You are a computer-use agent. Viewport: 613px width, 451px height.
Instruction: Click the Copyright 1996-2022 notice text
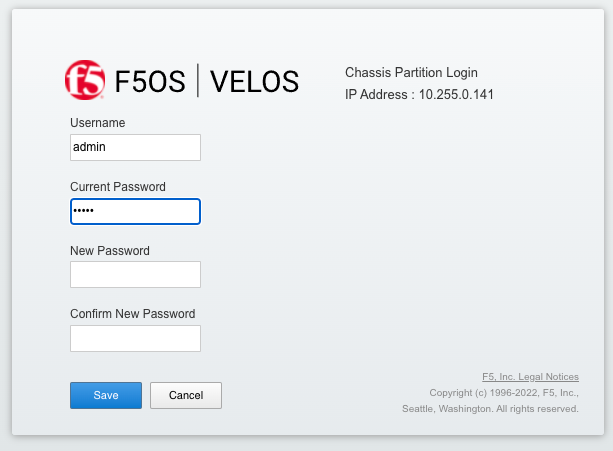click(504, 393)
